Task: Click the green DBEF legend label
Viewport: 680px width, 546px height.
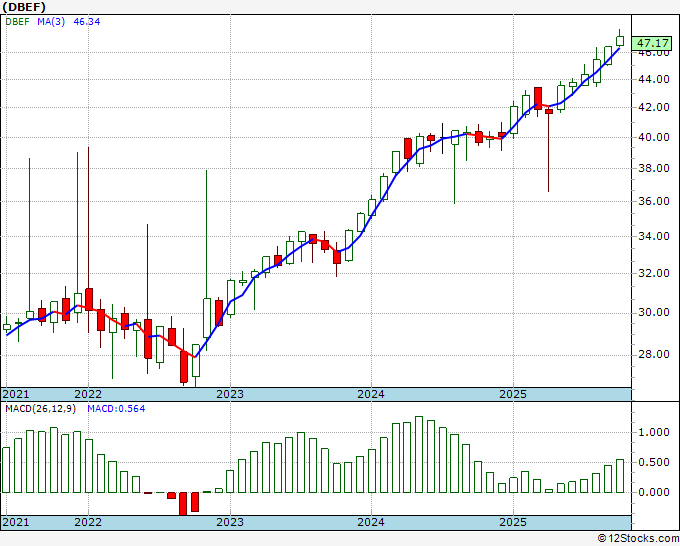Action: tap(17, 22)
